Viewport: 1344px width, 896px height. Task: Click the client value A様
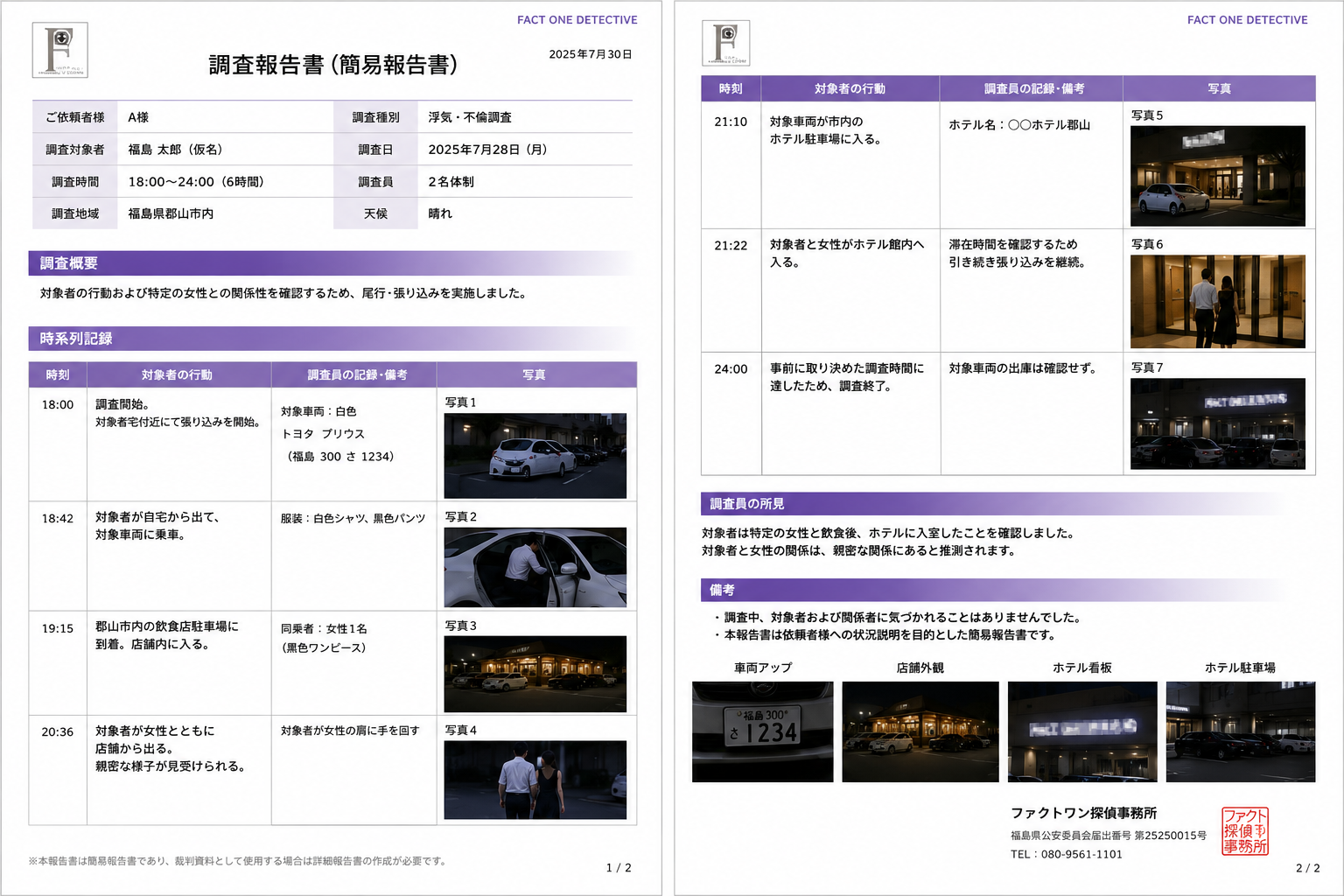click(x=138, y=117)
